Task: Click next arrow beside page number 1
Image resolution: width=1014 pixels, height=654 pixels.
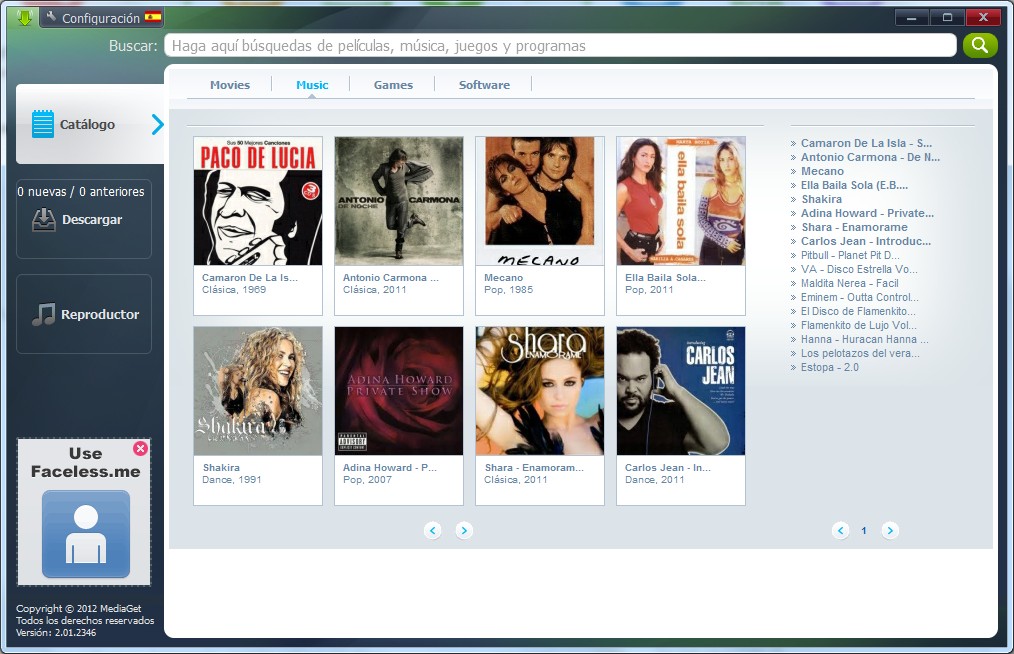Action: (x=890, y=530)
